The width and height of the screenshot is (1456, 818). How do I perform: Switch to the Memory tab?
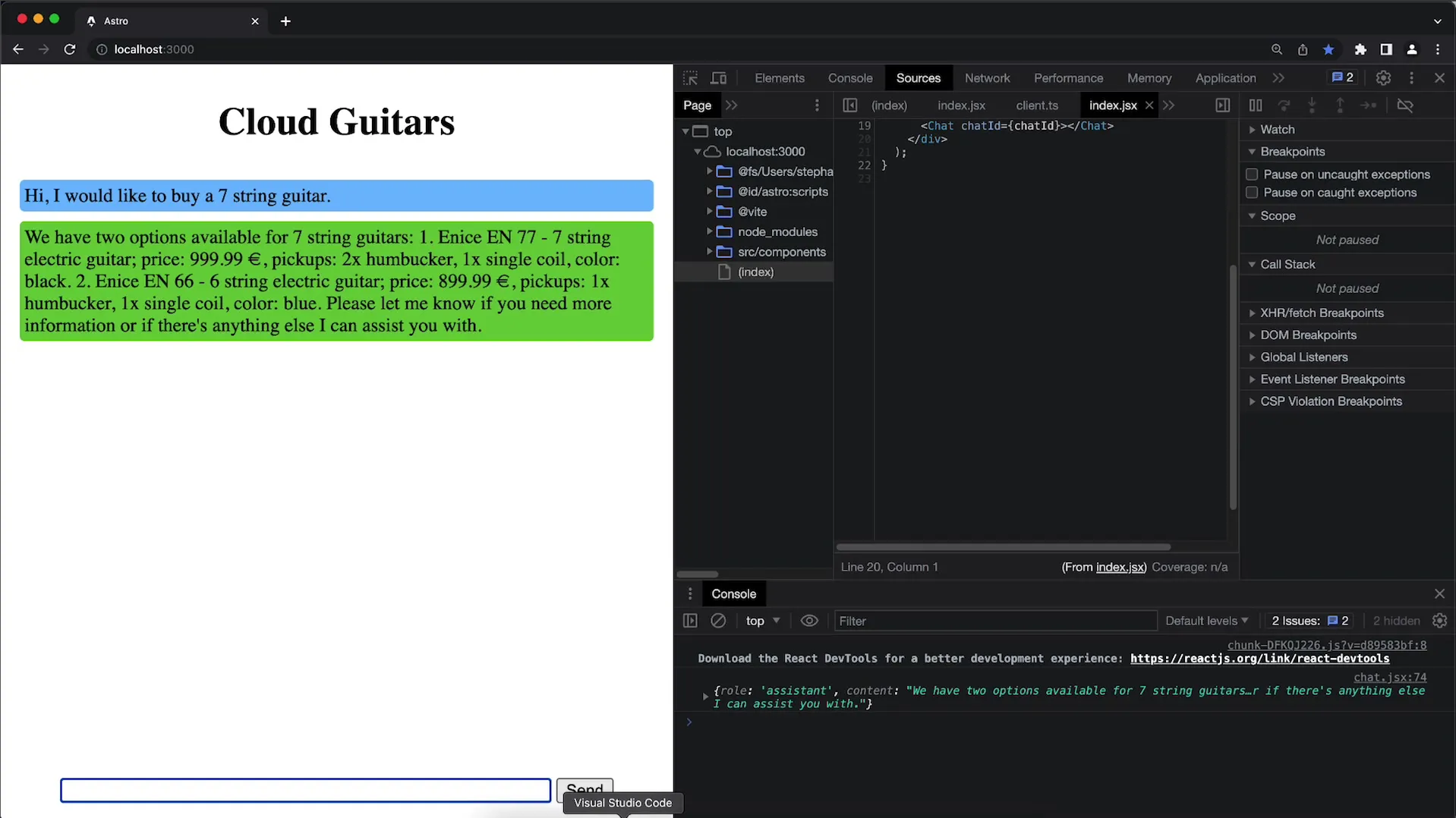(1149, 78)
